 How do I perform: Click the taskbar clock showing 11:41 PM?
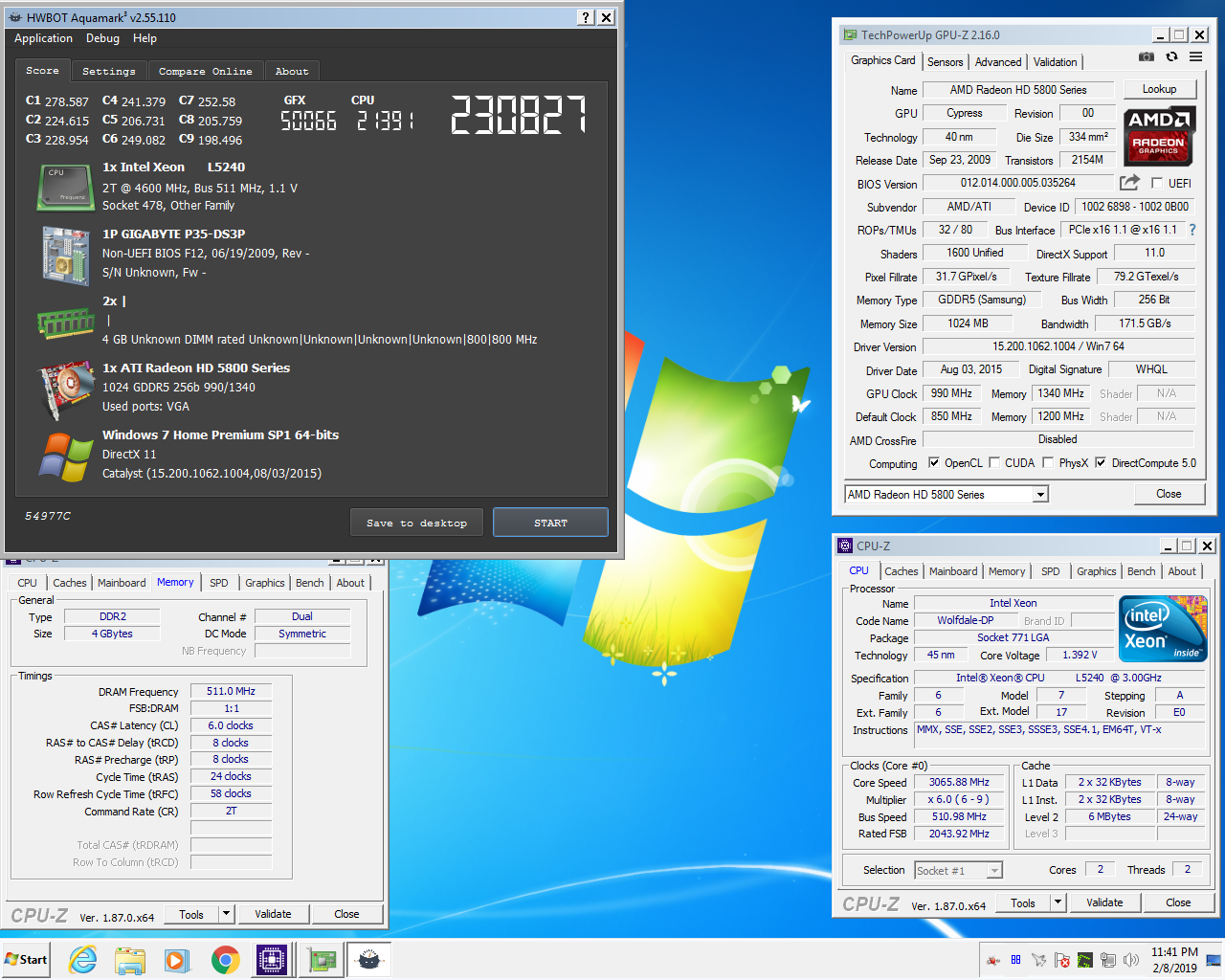(x=1174, y=960)
